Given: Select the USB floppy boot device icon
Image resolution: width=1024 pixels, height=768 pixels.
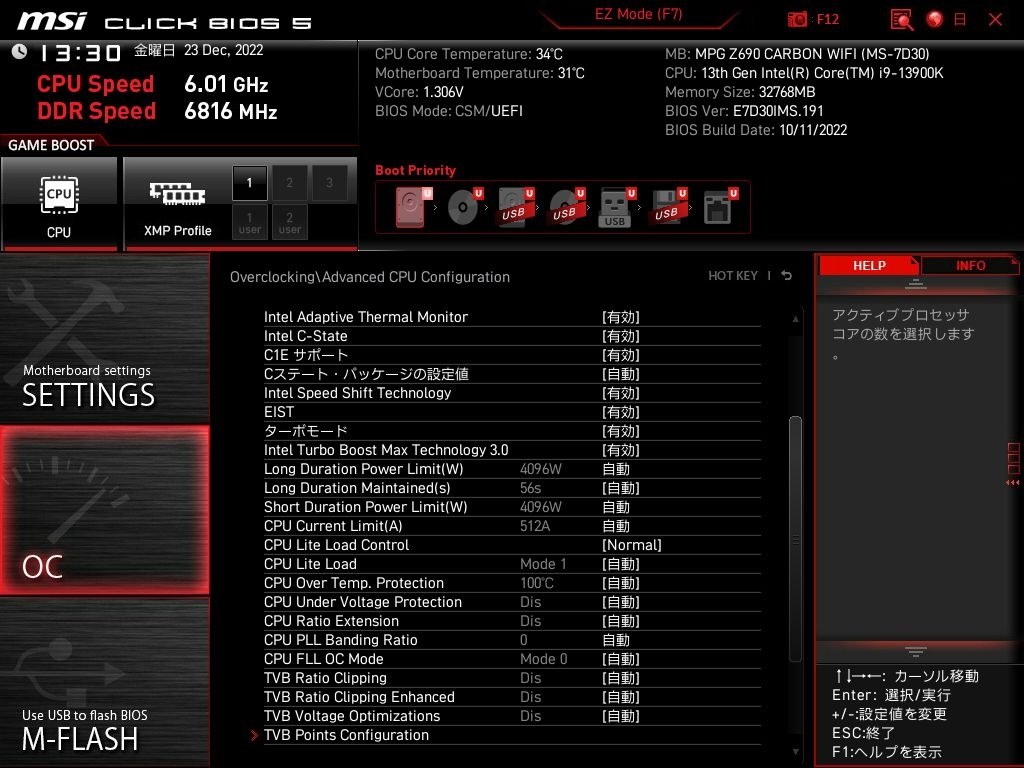Looking at the screenshot, I should tap(668, 207).
